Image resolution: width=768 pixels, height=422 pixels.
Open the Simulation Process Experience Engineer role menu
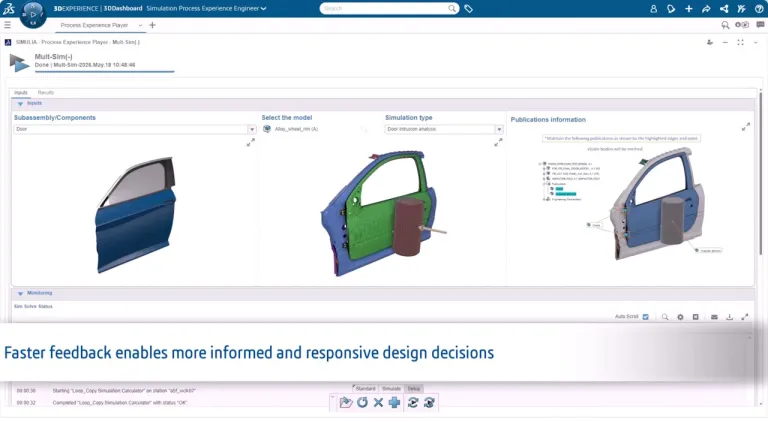pos(206,8)
